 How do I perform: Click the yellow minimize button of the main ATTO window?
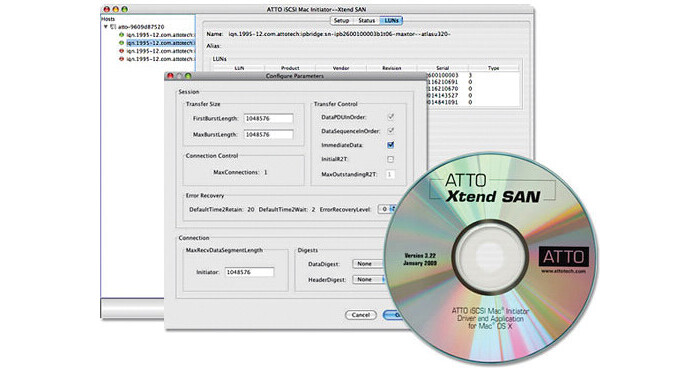click(x=116, y=9)
